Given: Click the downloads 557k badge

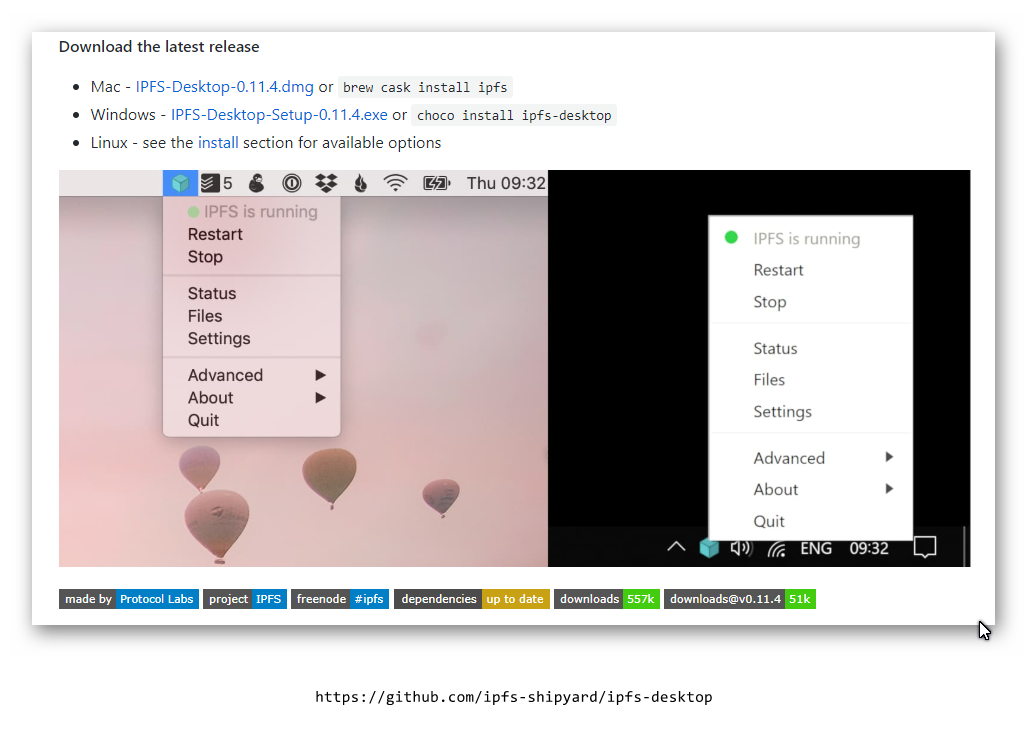Looking at the screenshot, I should tap(607, 599).
